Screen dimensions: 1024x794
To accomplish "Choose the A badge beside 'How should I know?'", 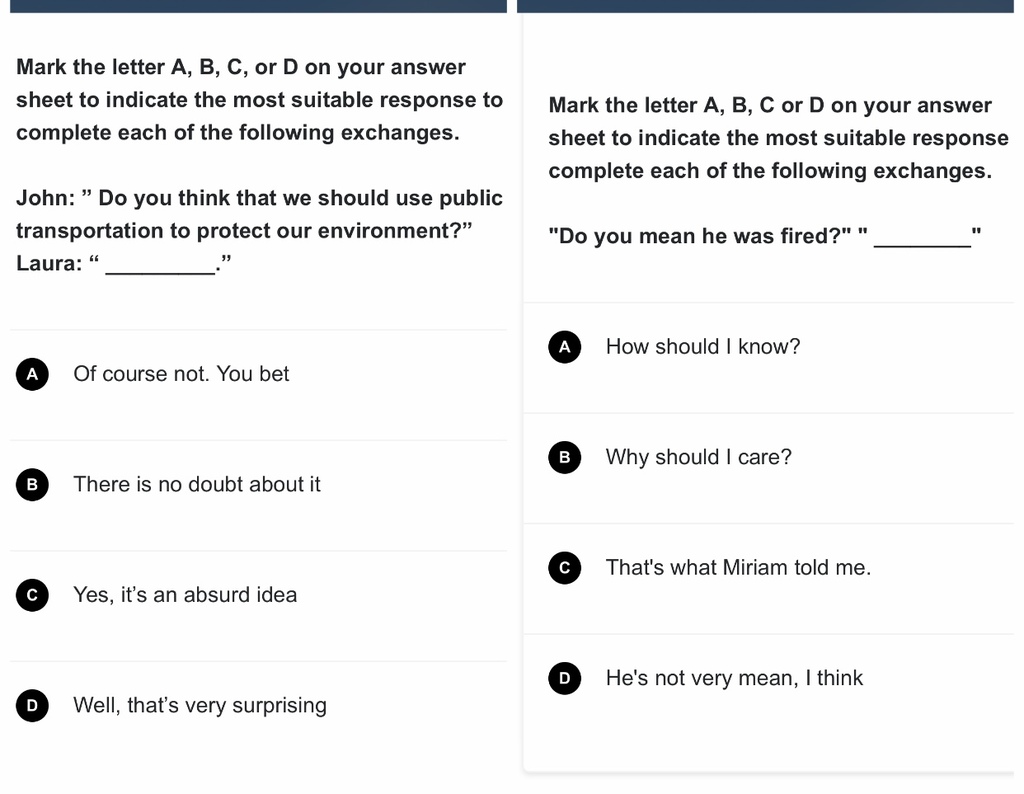I will (x=565, y=347).
